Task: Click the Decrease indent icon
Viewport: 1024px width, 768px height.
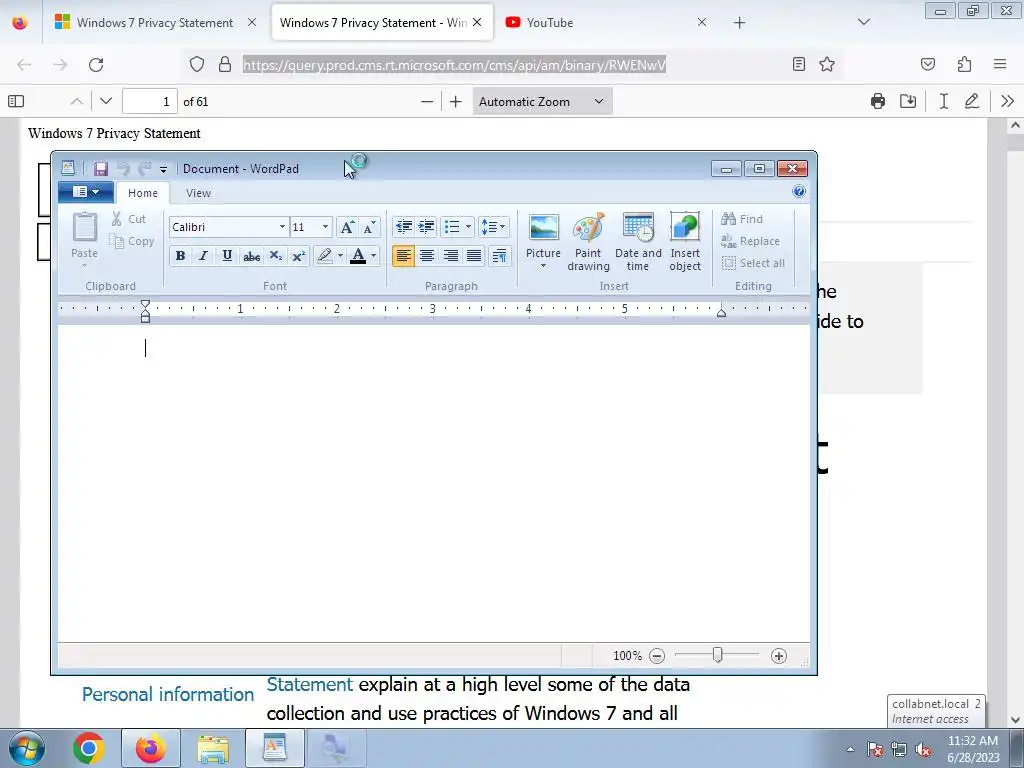Action: tap(404, 227)
